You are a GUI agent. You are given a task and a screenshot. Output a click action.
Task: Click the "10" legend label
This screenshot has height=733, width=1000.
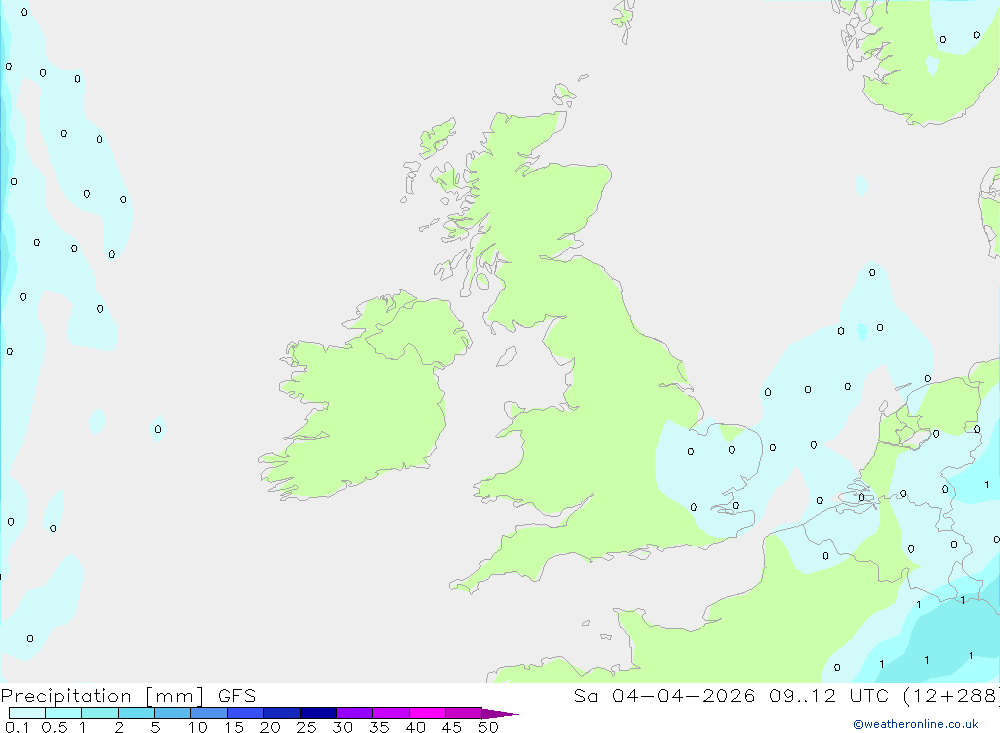coord(198,727)
